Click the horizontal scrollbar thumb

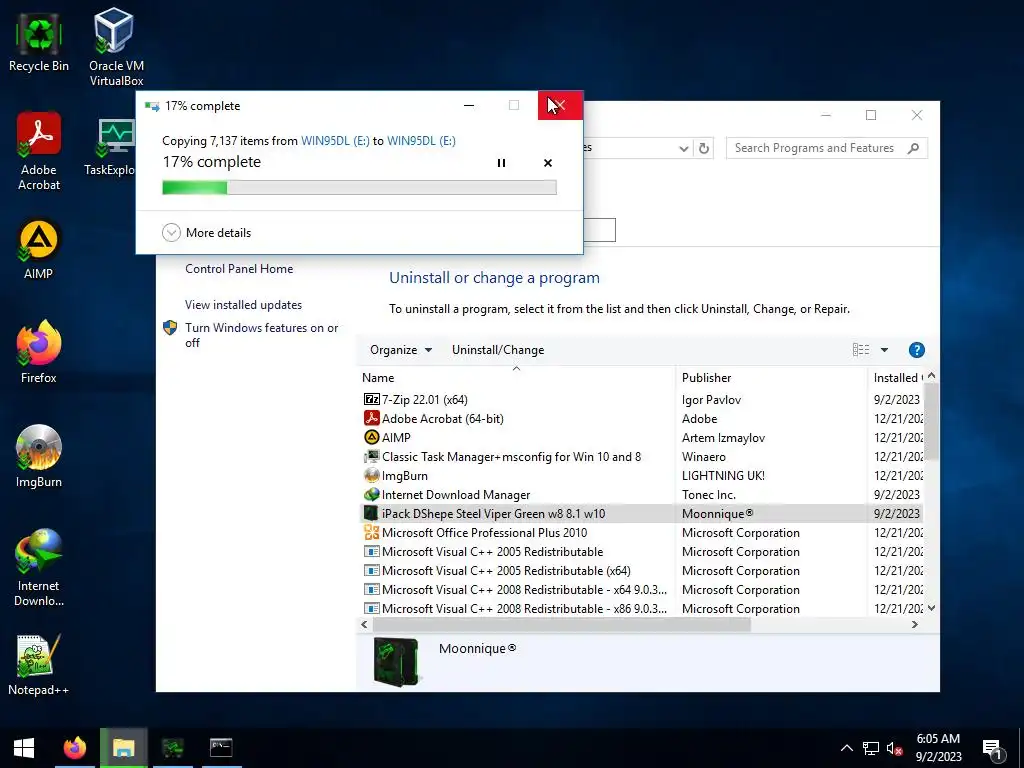562,624
